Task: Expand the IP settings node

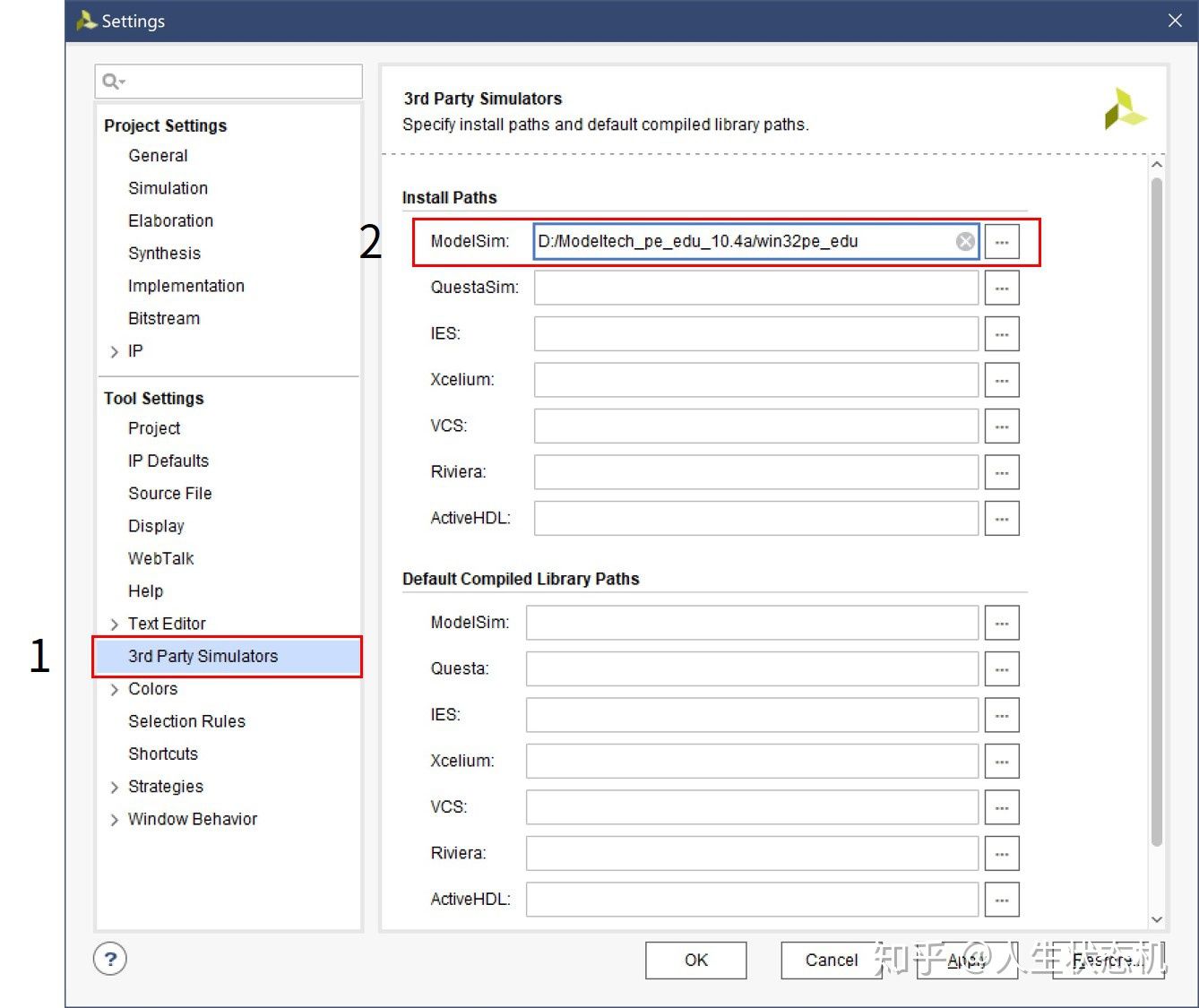Action: click(x=114, y=352)
